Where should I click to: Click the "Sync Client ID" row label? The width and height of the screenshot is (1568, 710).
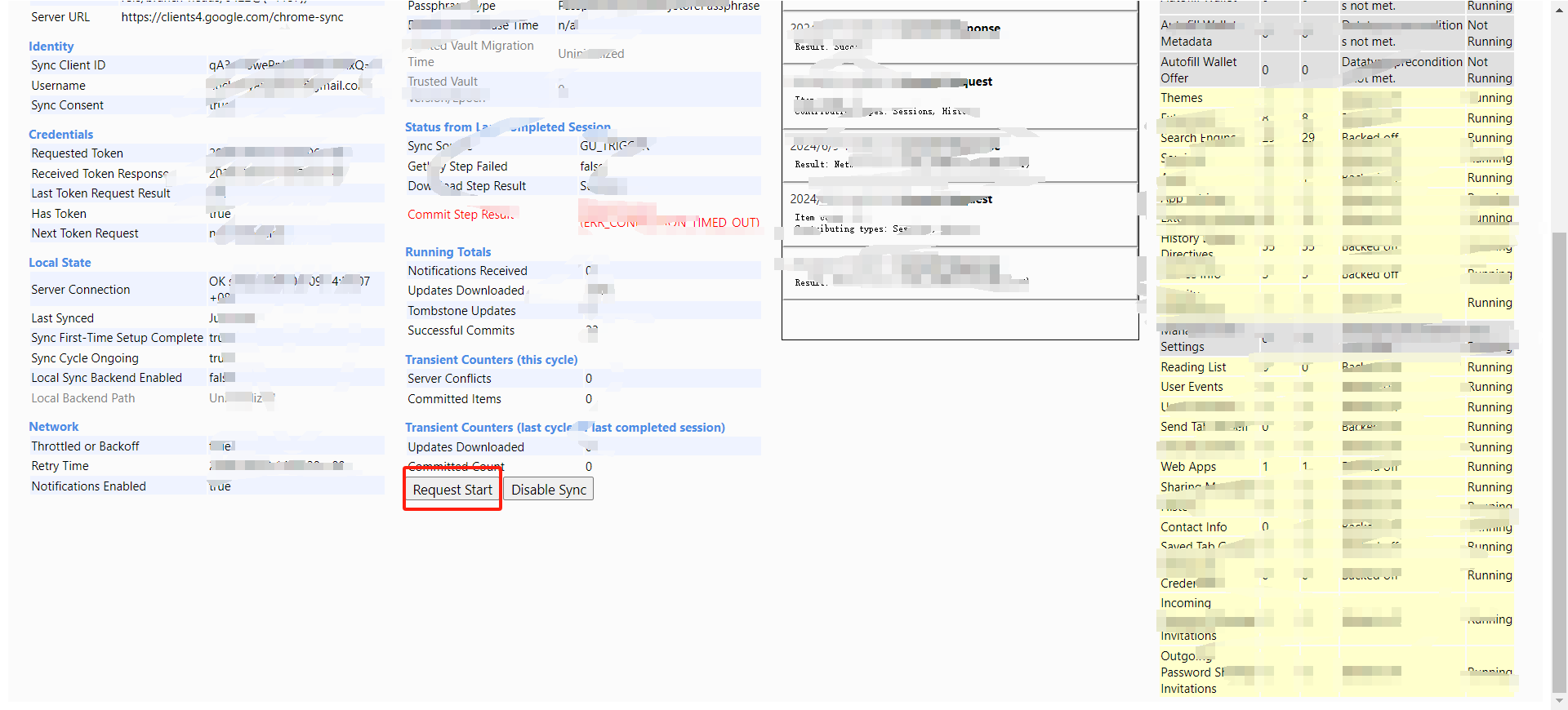tap(68, 65)
